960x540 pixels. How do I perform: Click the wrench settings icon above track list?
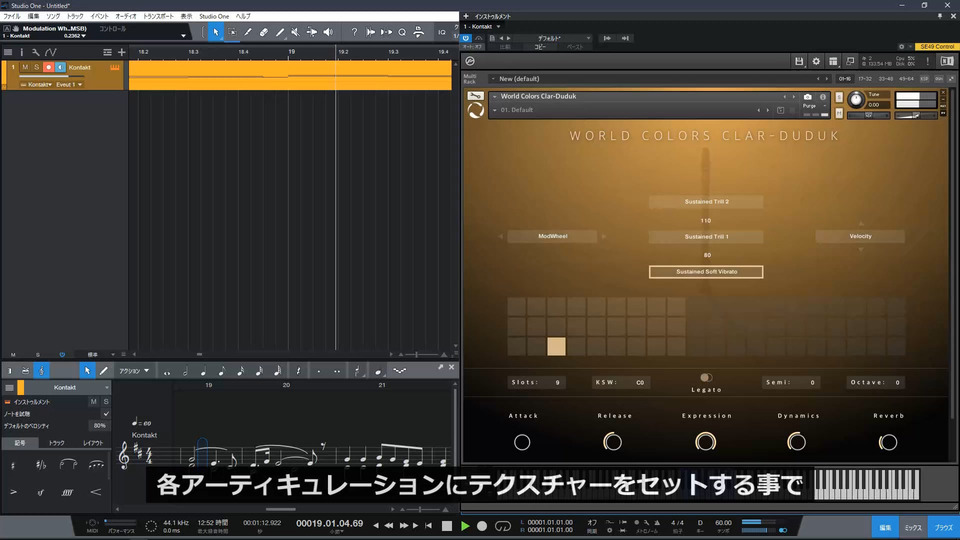pyautogui.click(x=36, y=52)
